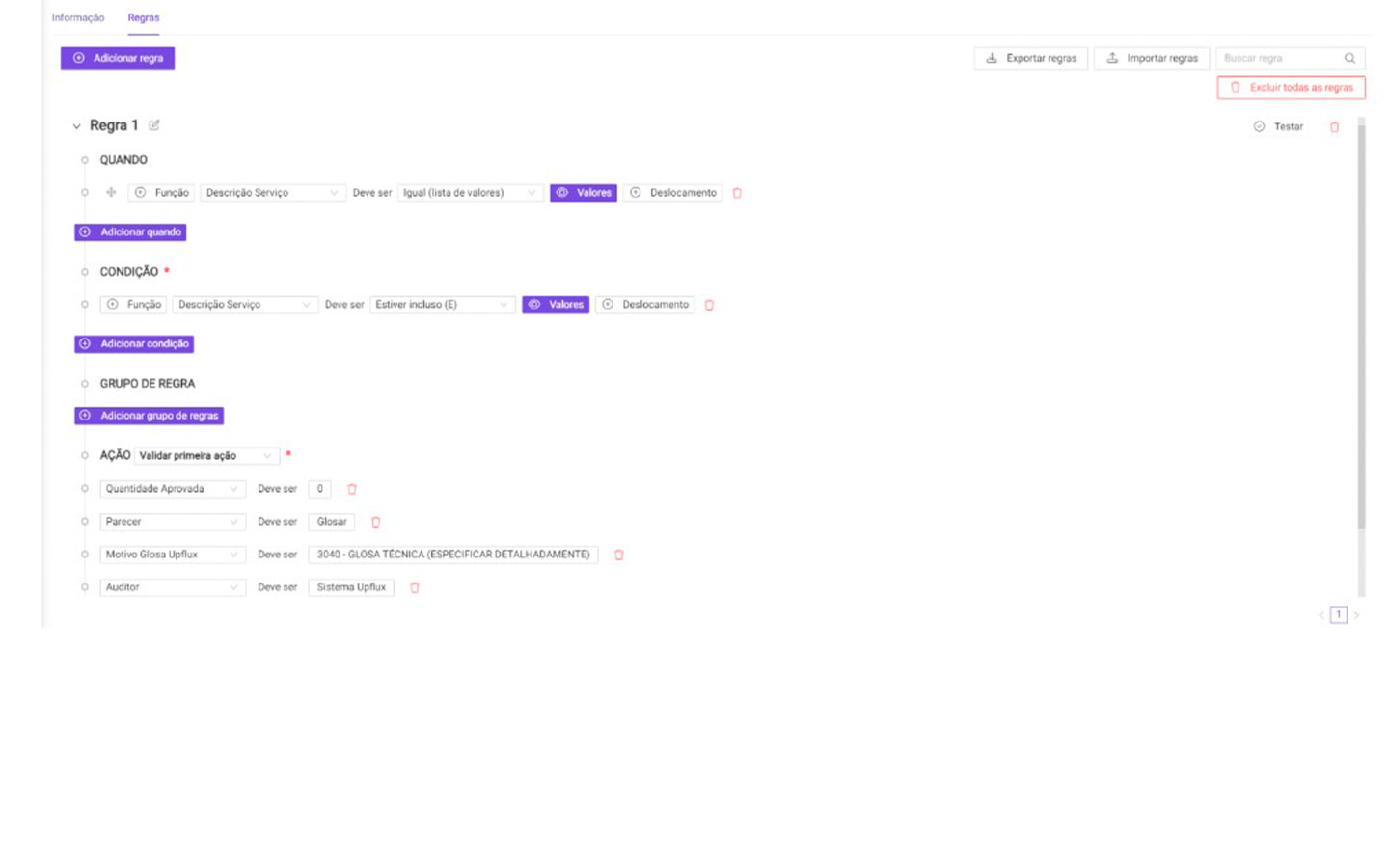Image resolution: width=1389 pixels, height=868 pixels.
Task: Switch to the Informação tab
Action: [78, 17]
